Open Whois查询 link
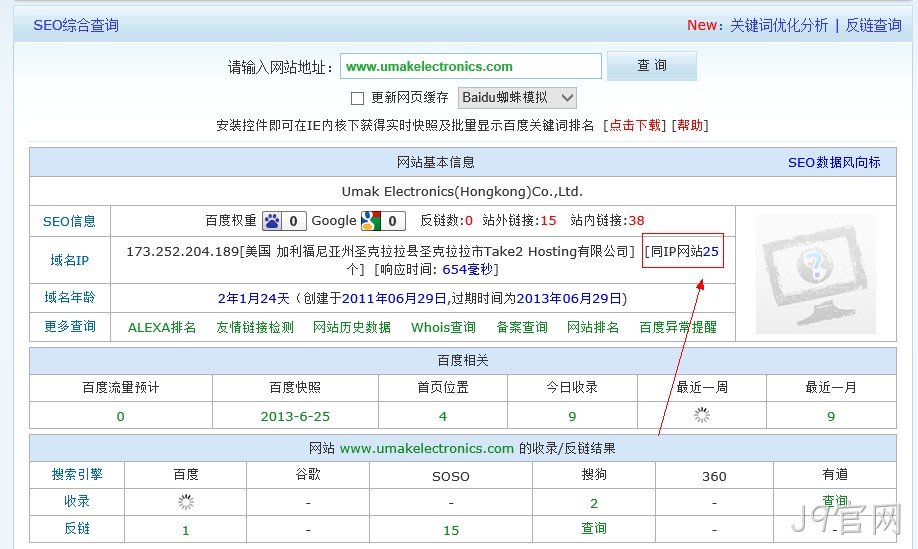The width and height of the screenshot is (918, 549). (x=443, y=327)
